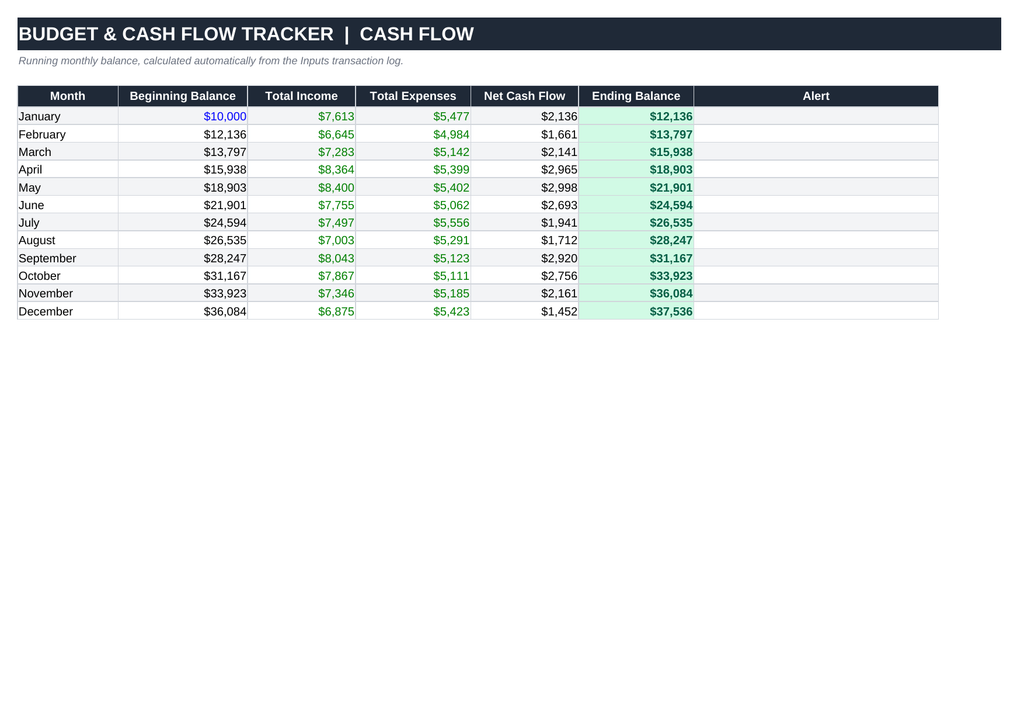Image resolution: width=1024 pixels, height=725 pixels.
Task: Click February ending balance $13,797
Action: pos(636,135)
